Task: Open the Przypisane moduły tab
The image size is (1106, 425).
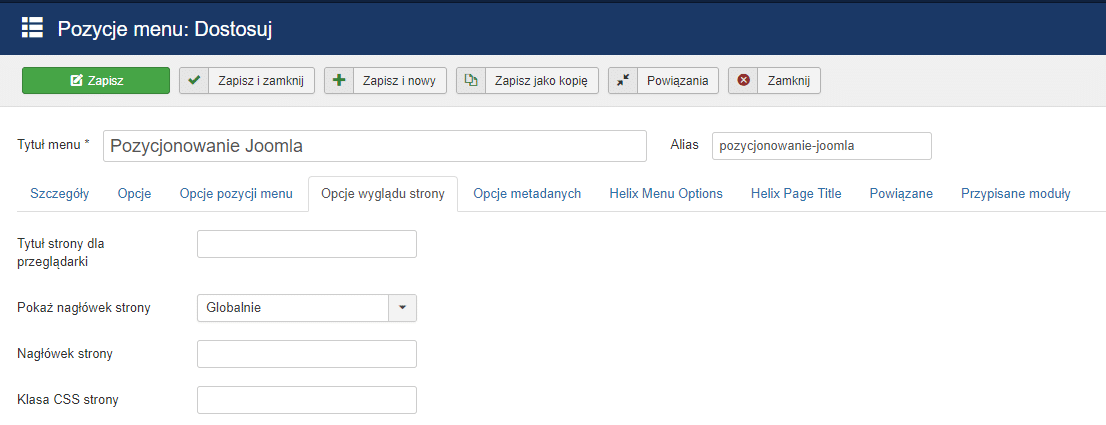Action: pyautogui.click(x=1016, y=194)
